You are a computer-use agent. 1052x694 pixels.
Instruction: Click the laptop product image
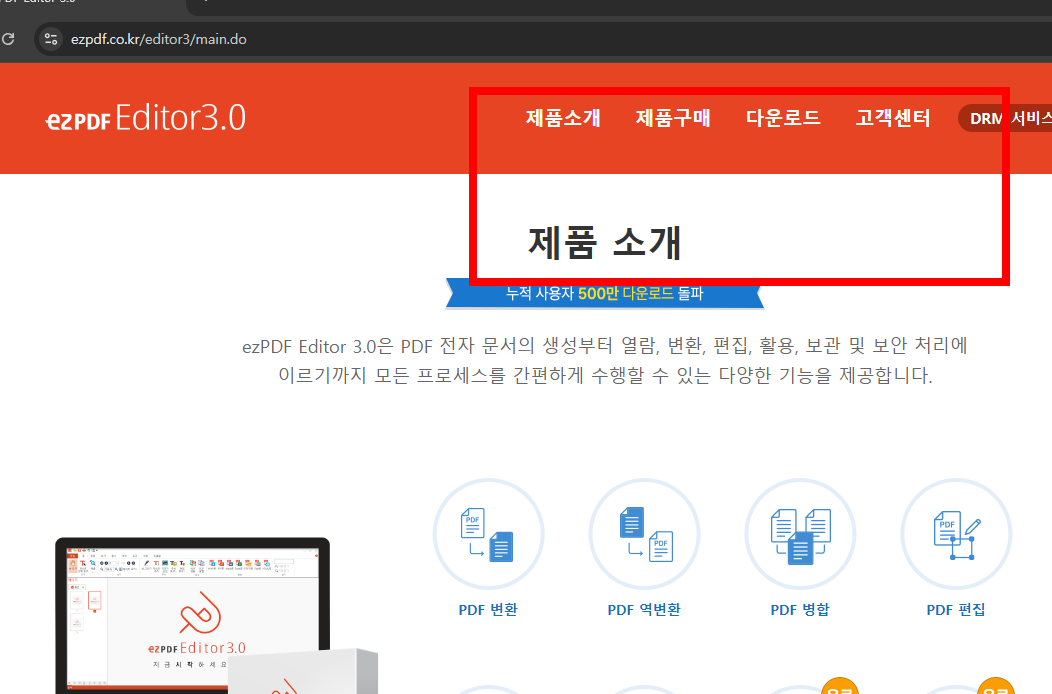(193, 615)
